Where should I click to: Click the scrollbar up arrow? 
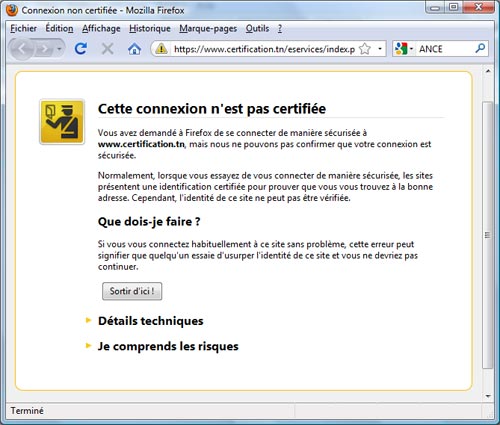[x=488, y=71]
